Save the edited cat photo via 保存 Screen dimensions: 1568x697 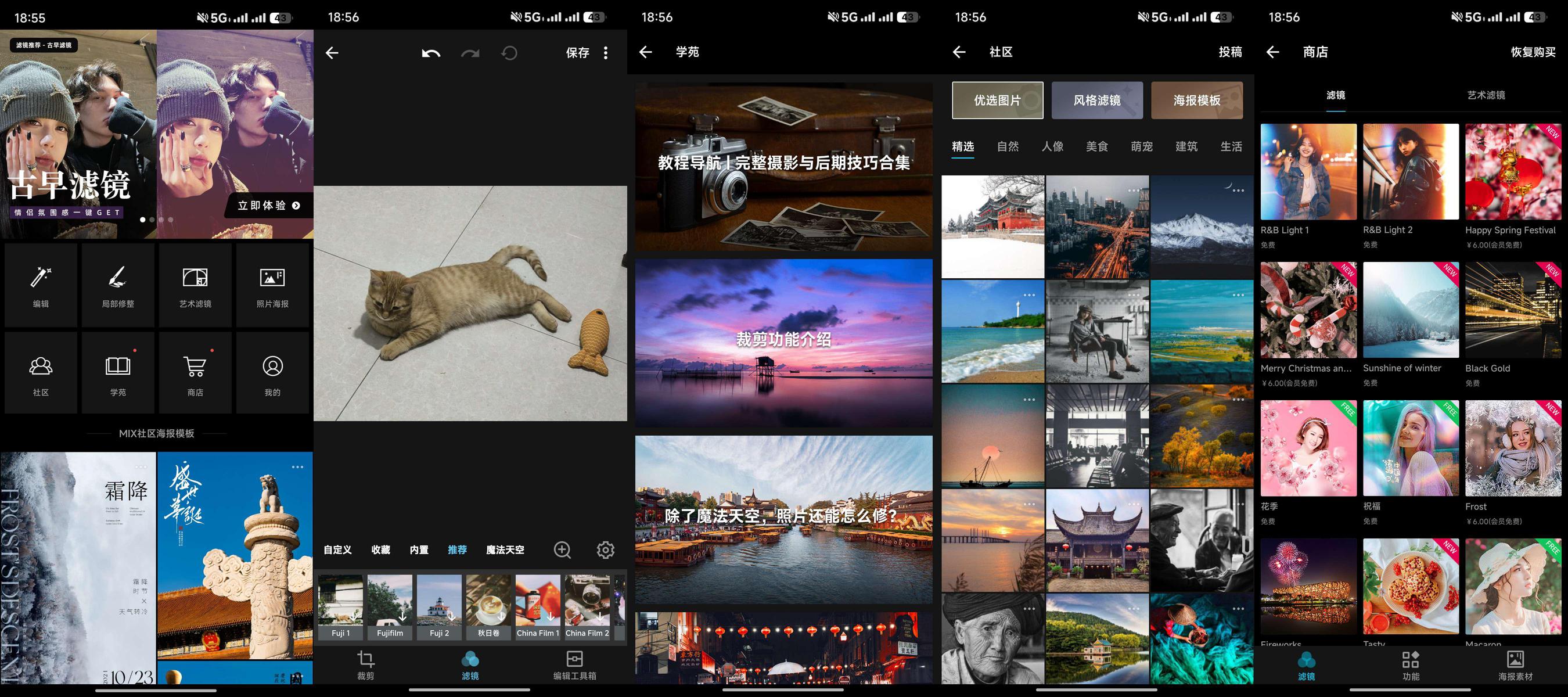[x=577, y=53]
